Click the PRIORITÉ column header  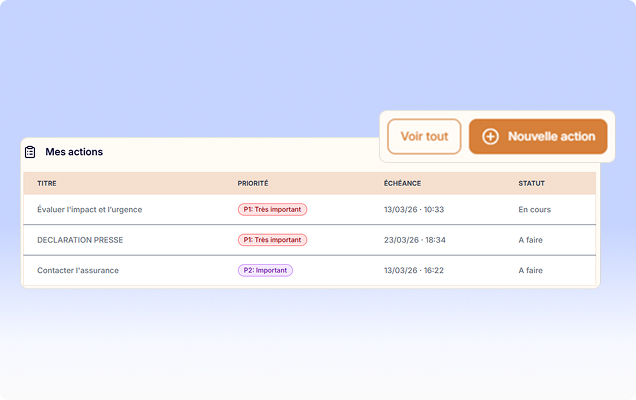(x=253, y=184)
